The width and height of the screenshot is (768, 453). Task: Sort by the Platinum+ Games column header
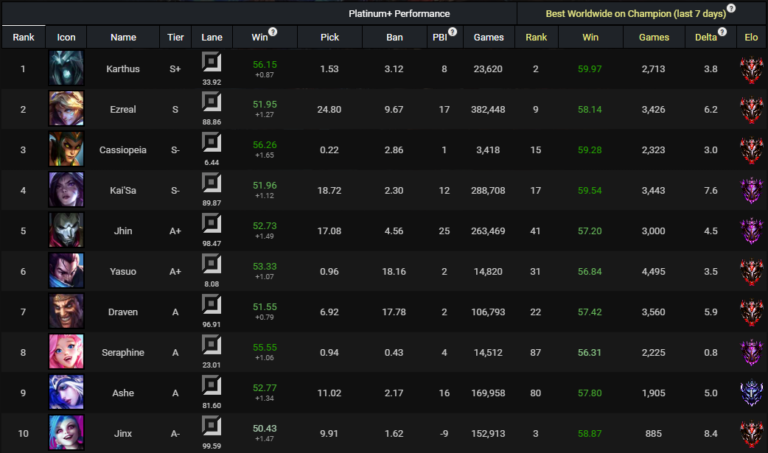[488, 38]
